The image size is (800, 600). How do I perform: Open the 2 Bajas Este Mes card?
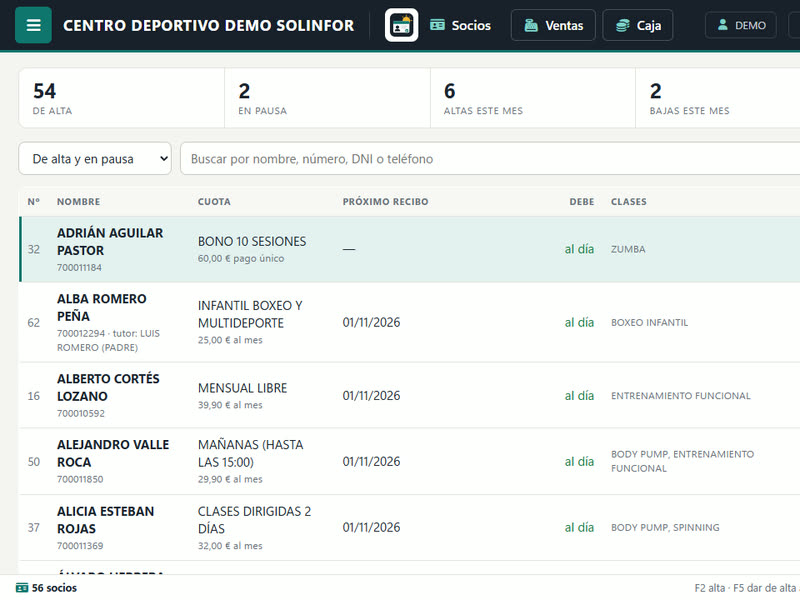tap(718, 98)
